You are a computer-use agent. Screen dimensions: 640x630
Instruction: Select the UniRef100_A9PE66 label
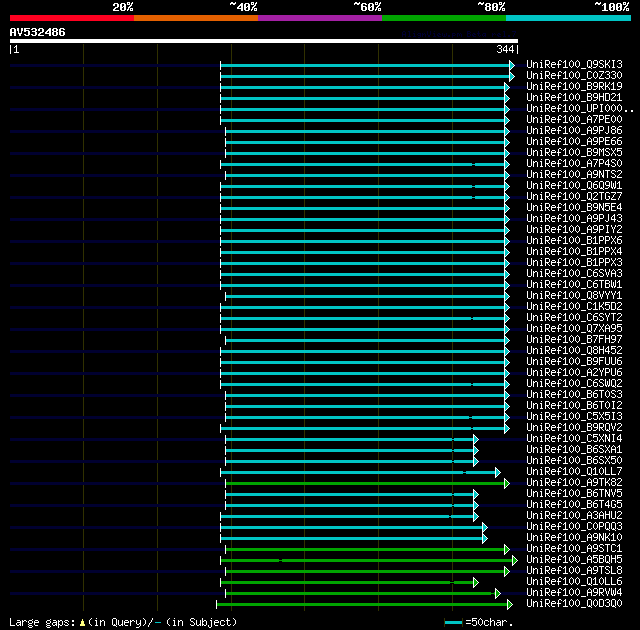coord(574,142)
